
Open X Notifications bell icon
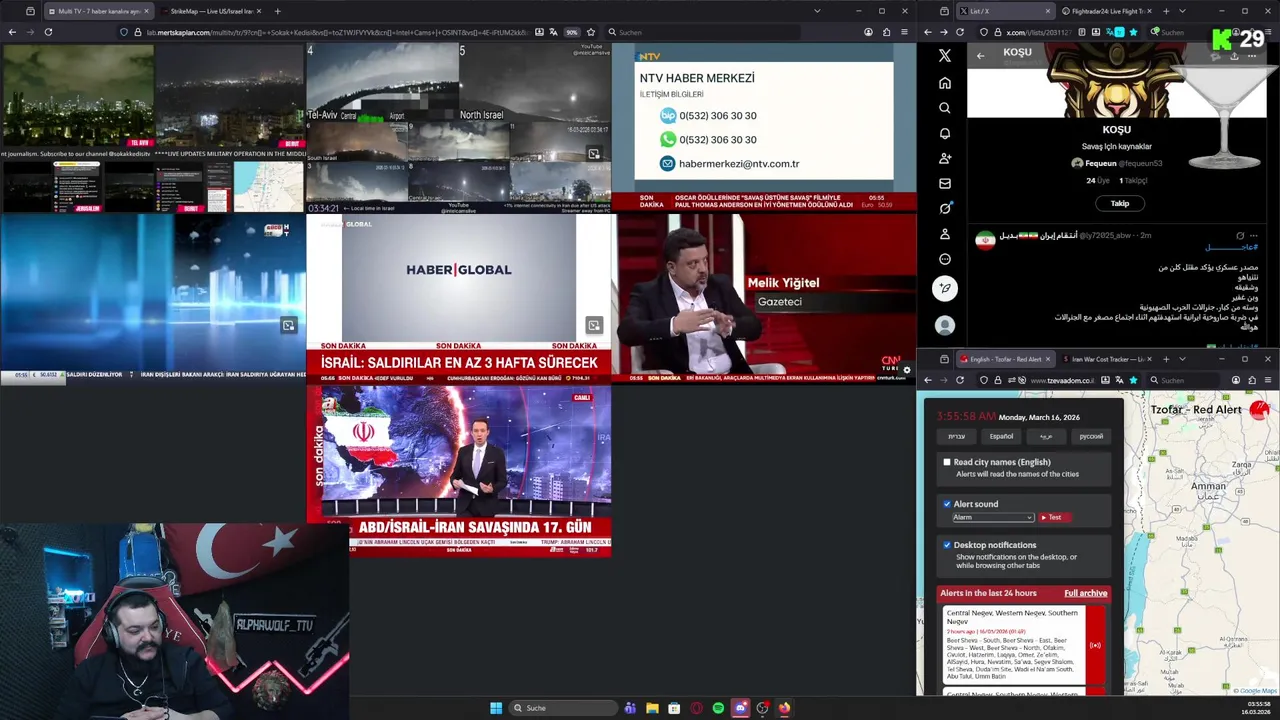pyautogui.click(x=945, y=133)
